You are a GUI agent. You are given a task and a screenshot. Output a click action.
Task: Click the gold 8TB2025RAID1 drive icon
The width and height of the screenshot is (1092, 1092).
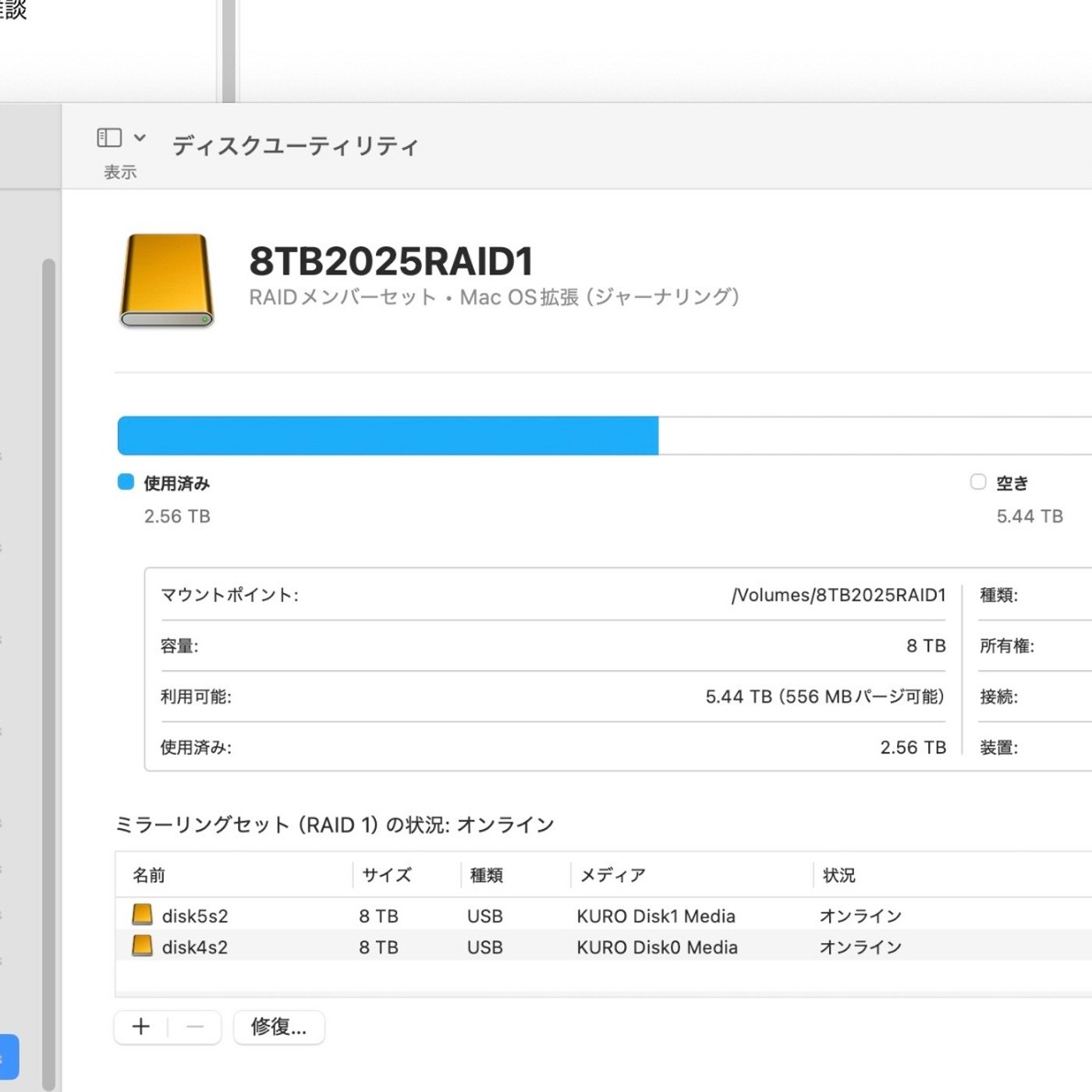167,280
